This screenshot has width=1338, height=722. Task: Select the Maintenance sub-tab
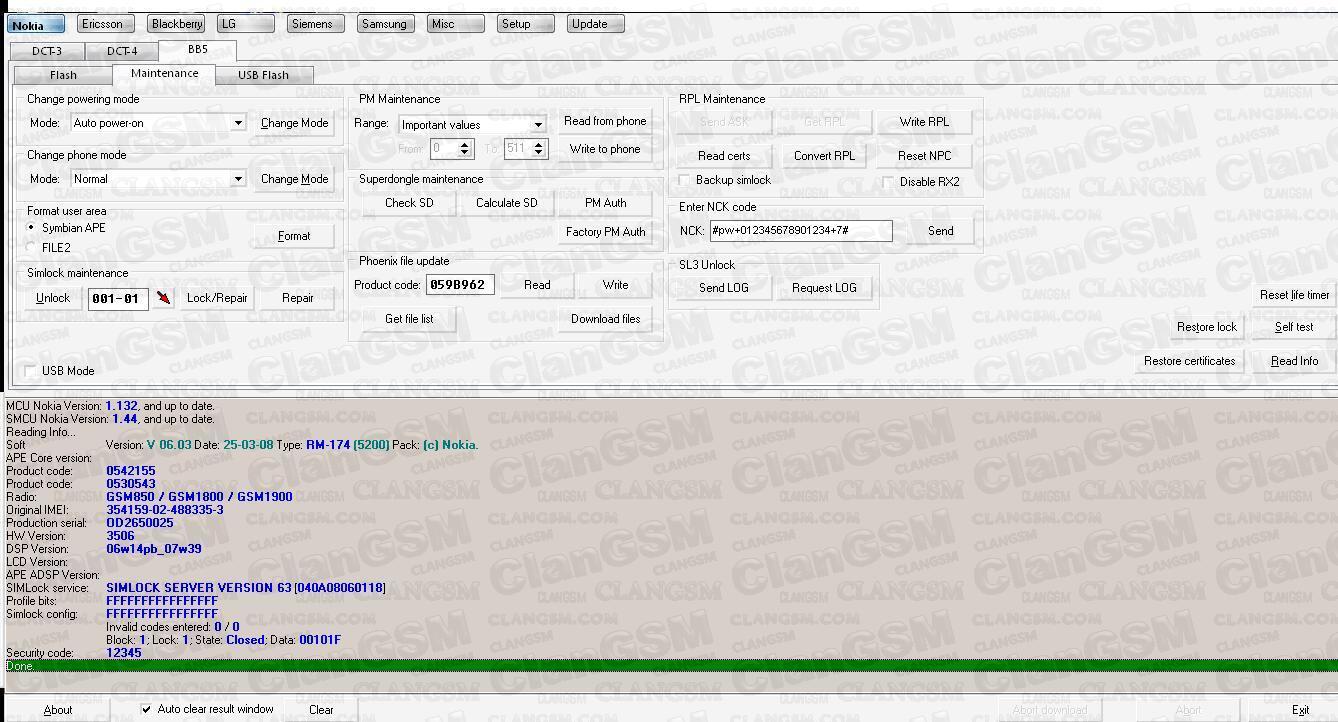164,74
